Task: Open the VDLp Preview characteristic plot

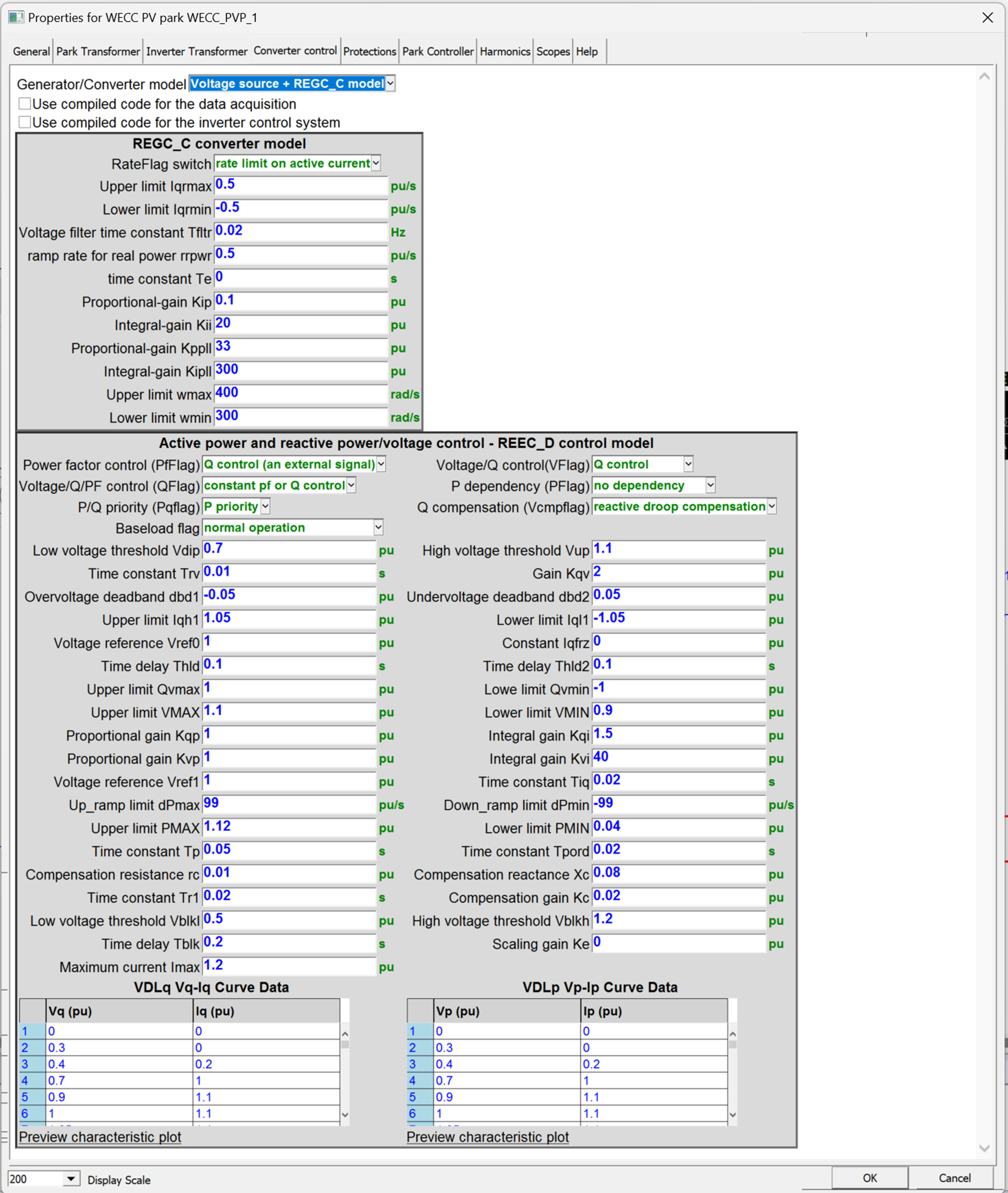Action: coord(488,1137)
